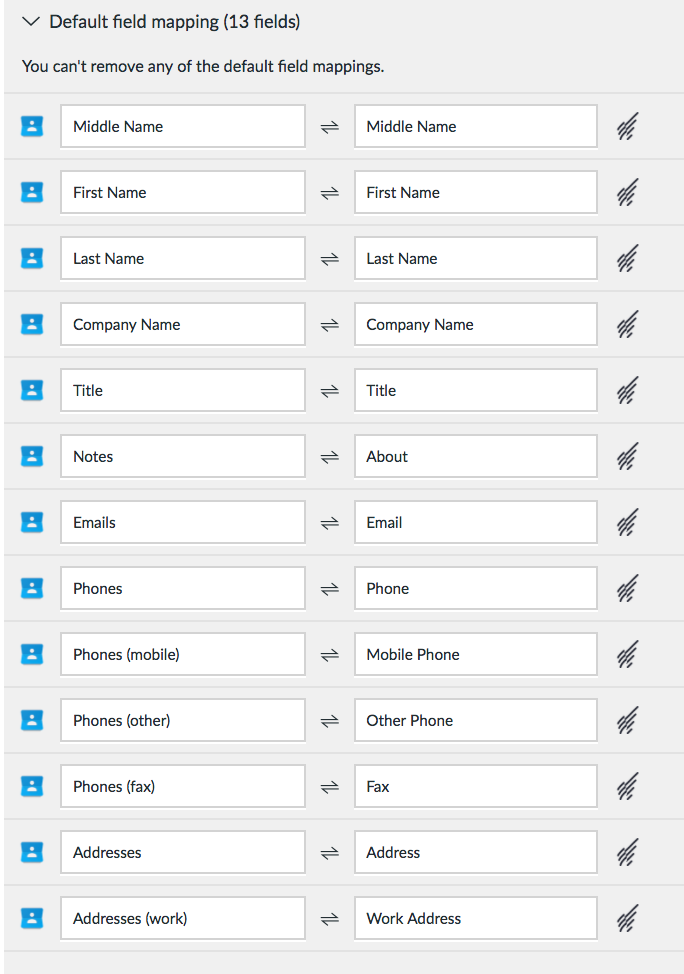Click the striped icon next to Work Address
This screenshot has width=684, height=974.
(627, 918)
